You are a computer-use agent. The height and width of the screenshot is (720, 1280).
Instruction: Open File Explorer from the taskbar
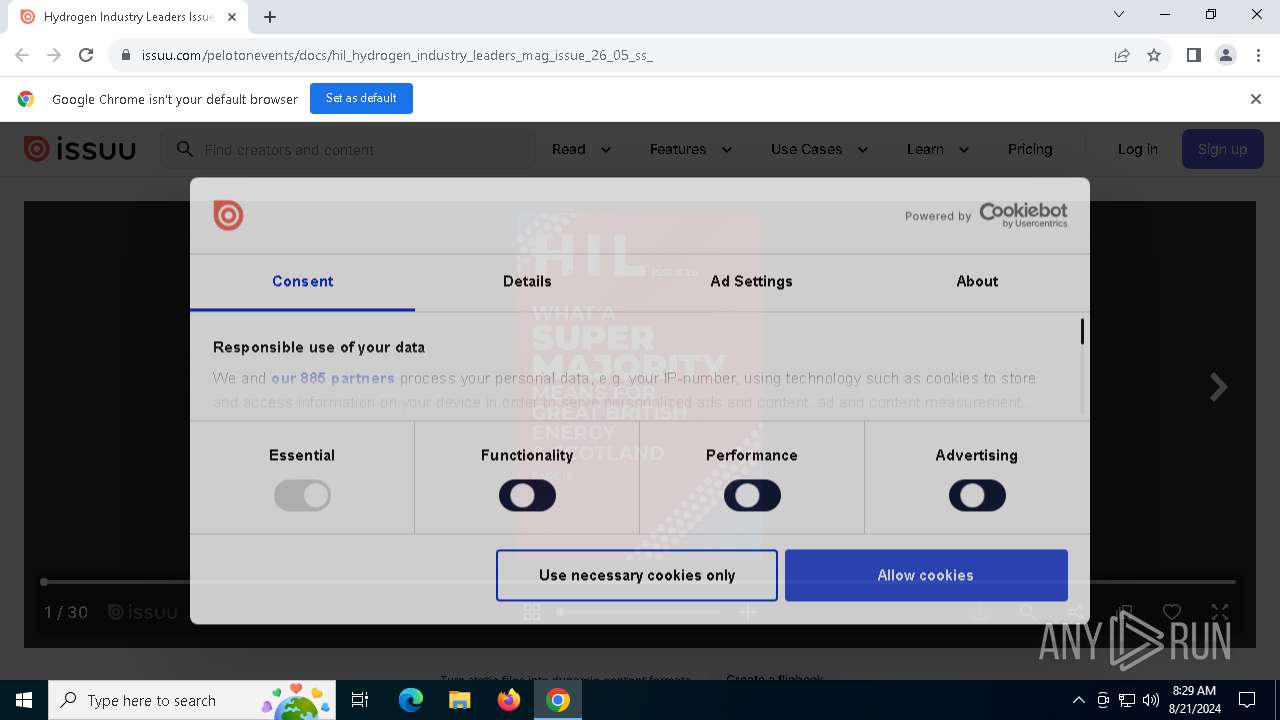(x=459, y=700)
